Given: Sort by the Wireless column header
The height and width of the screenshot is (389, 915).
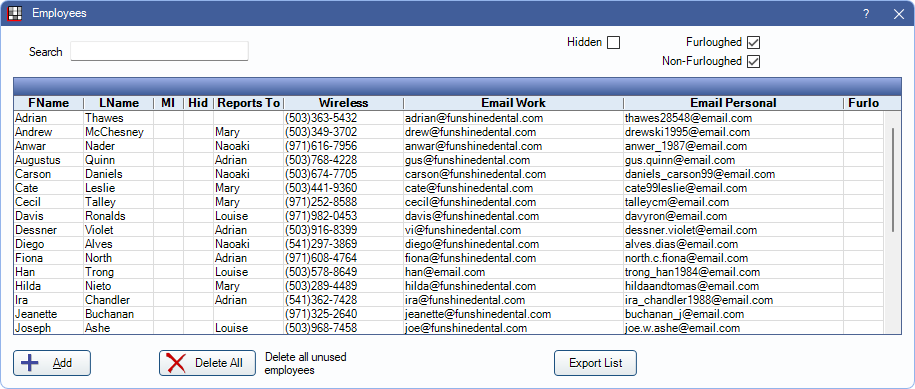Looking at the screenshot, I should (343, 103).
